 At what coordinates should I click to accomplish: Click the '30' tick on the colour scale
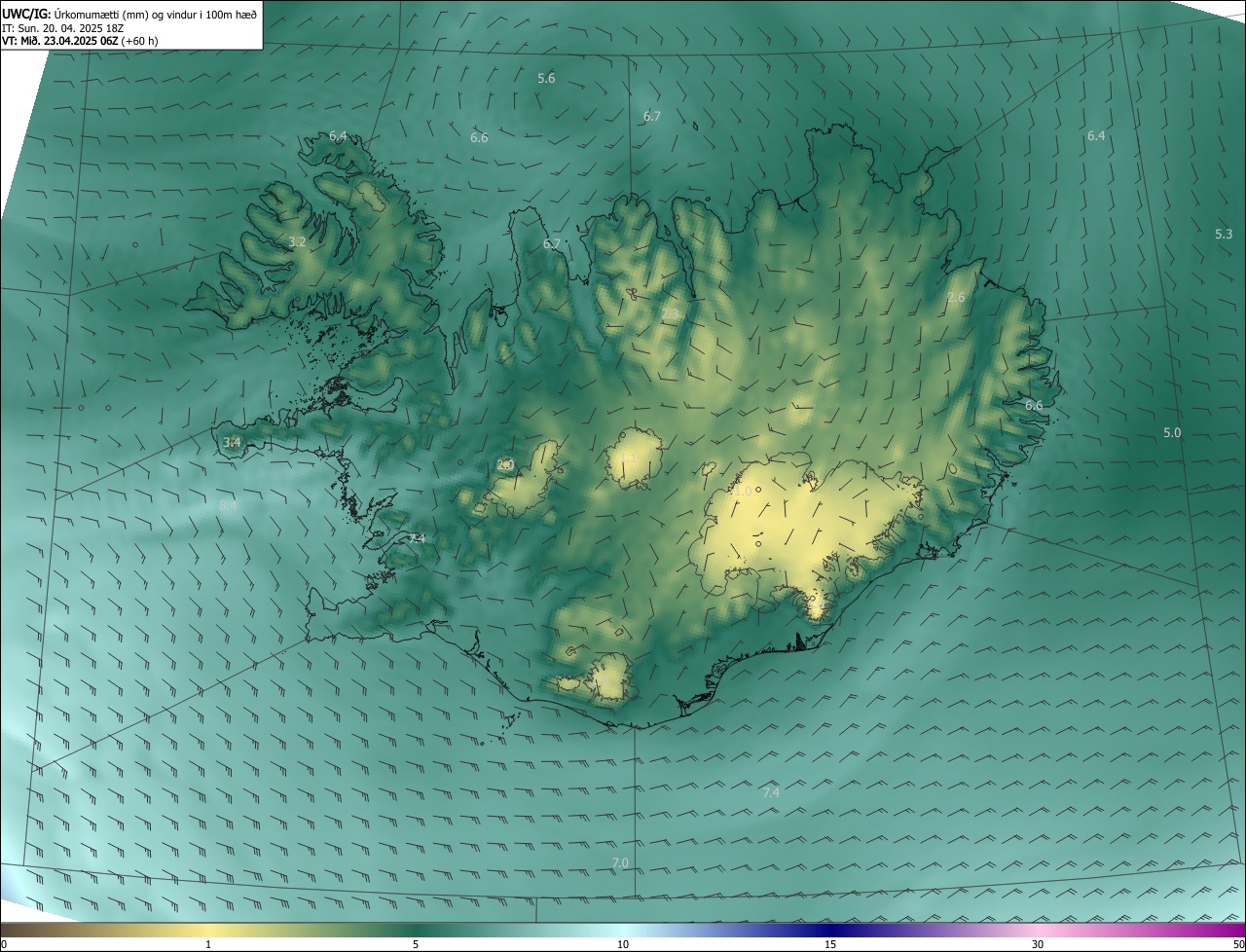(1038, 944)
